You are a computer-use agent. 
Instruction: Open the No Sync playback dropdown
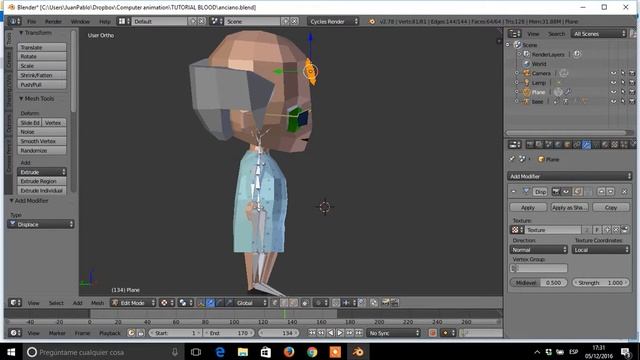pos(393,333)
